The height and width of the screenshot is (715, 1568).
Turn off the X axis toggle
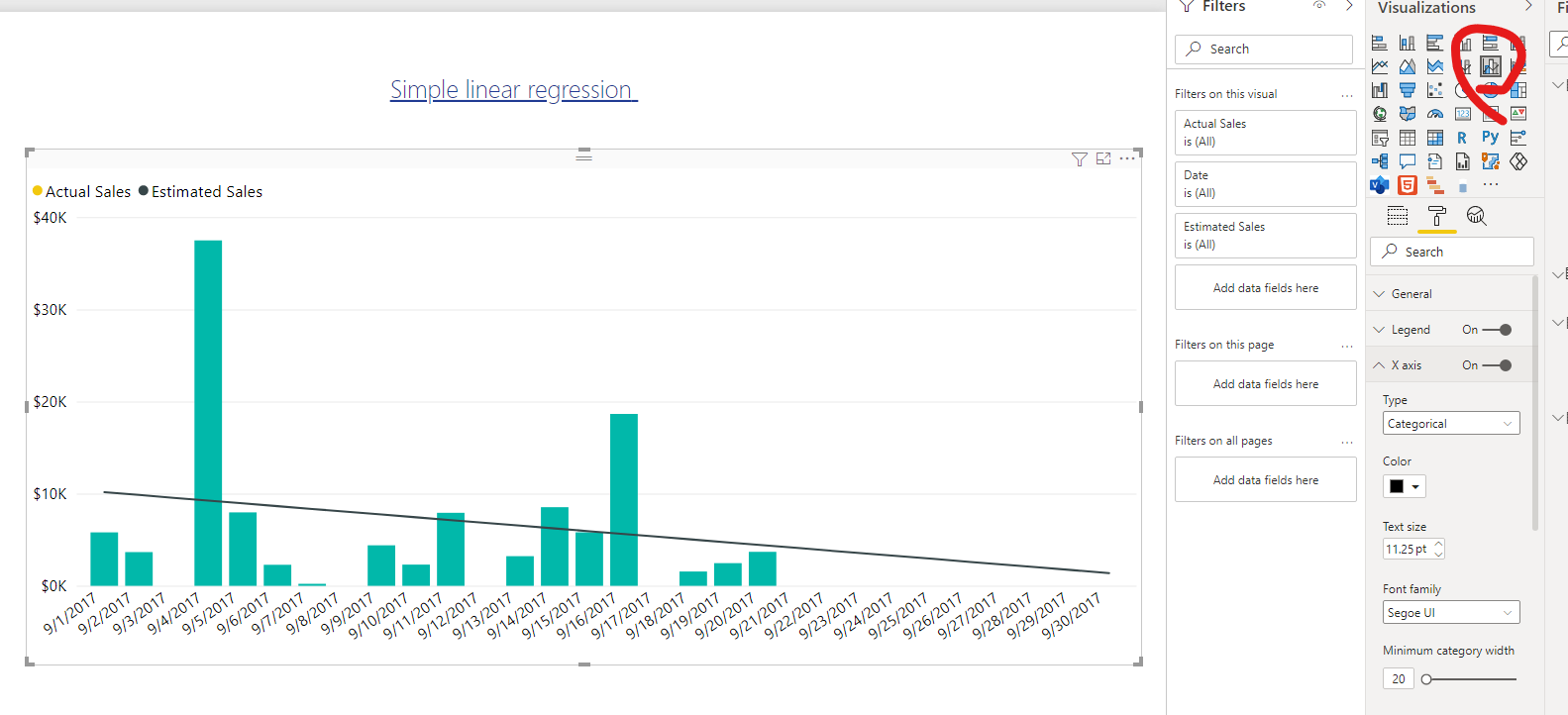pyautogui.click(x=1498, y=365)
